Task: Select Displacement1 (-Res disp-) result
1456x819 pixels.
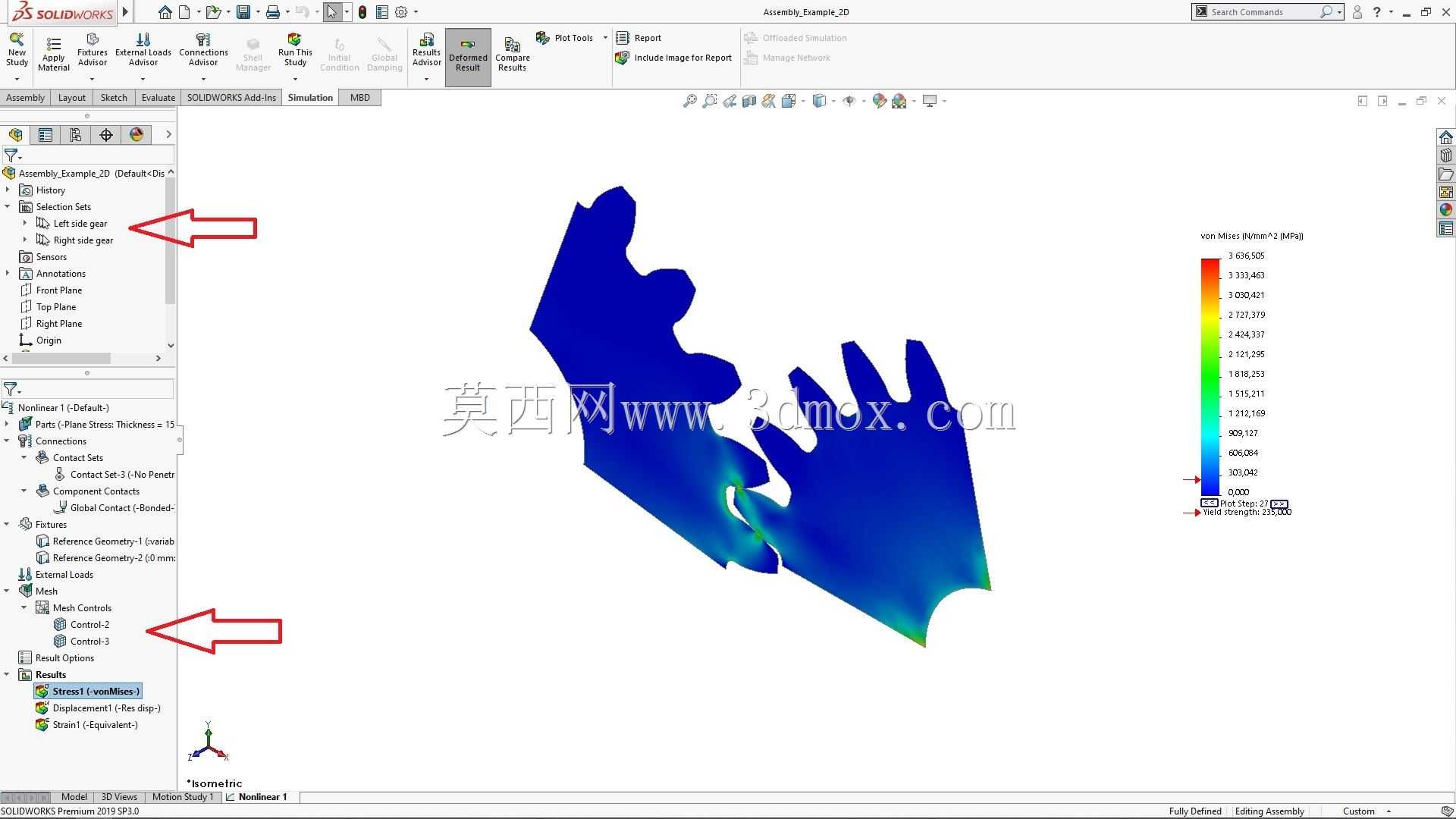Action: coord(98,708)
